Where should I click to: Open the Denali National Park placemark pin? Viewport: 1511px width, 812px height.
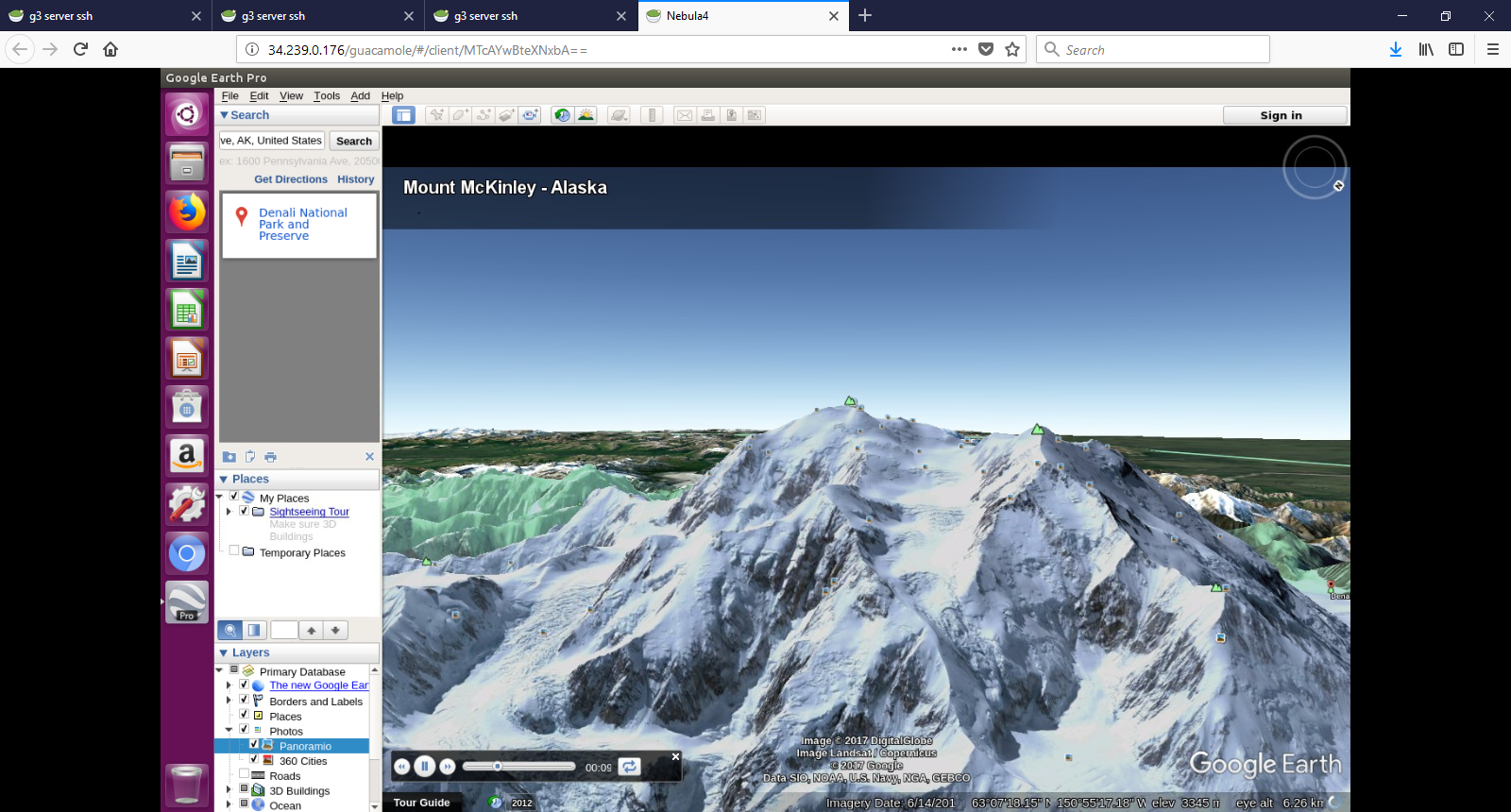point(242,216)
